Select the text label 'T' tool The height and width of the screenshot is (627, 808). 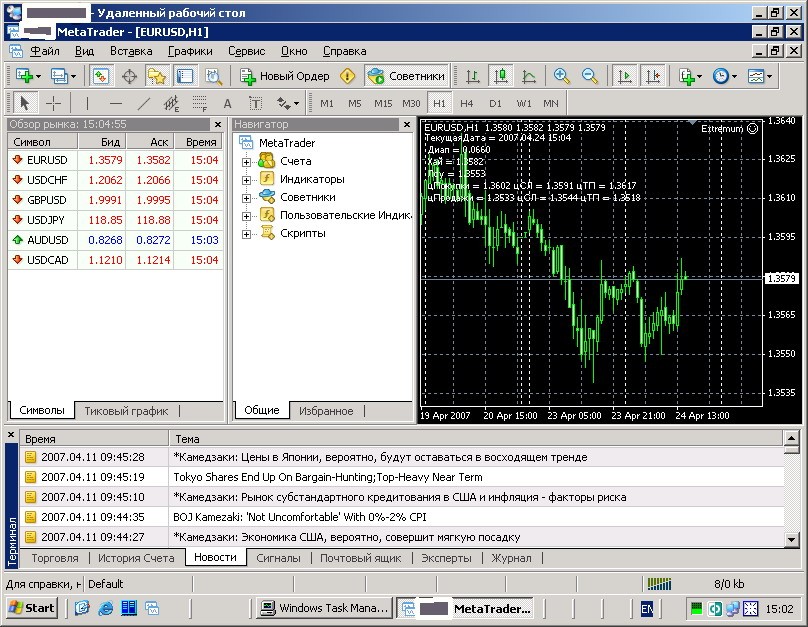point(256,104)
